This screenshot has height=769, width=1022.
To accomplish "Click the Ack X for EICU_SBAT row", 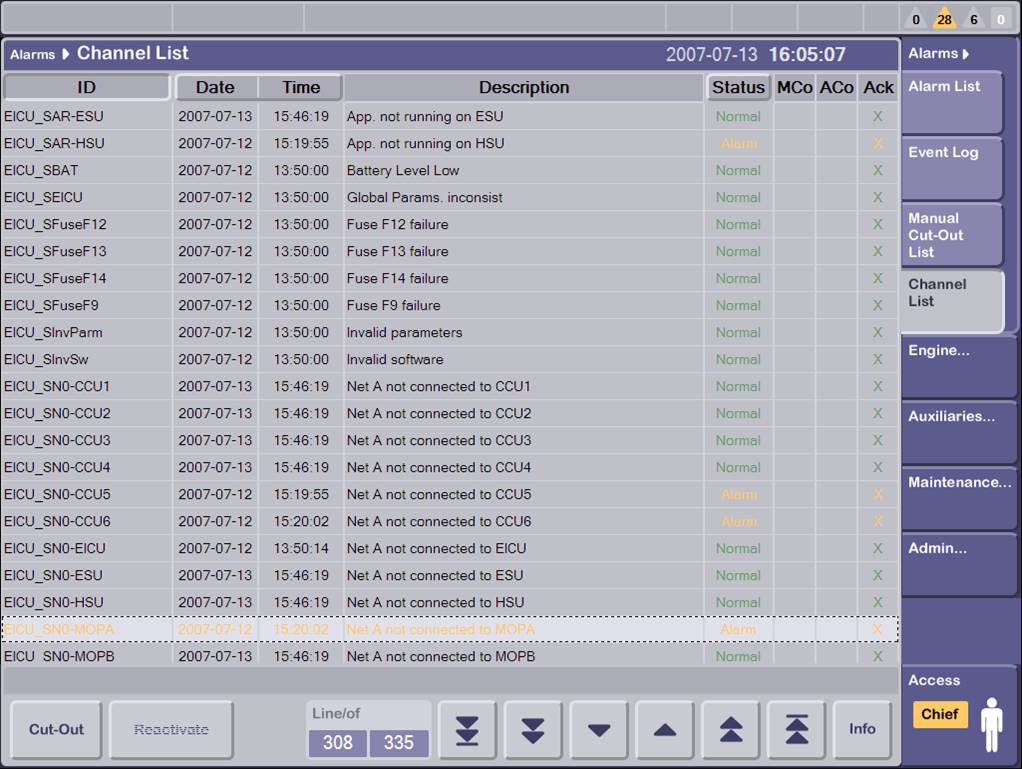I will pyautogui.click(x=877, y=170).
